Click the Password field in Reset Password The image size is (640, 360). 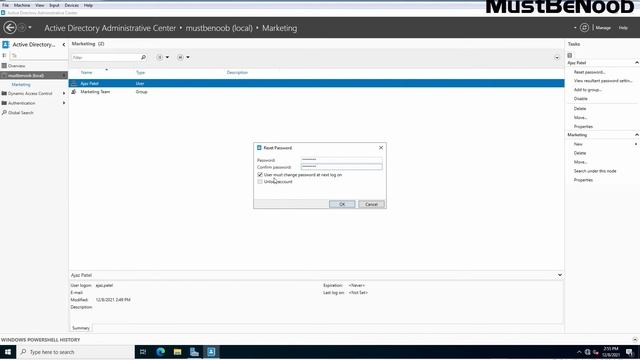pos(341,160)
